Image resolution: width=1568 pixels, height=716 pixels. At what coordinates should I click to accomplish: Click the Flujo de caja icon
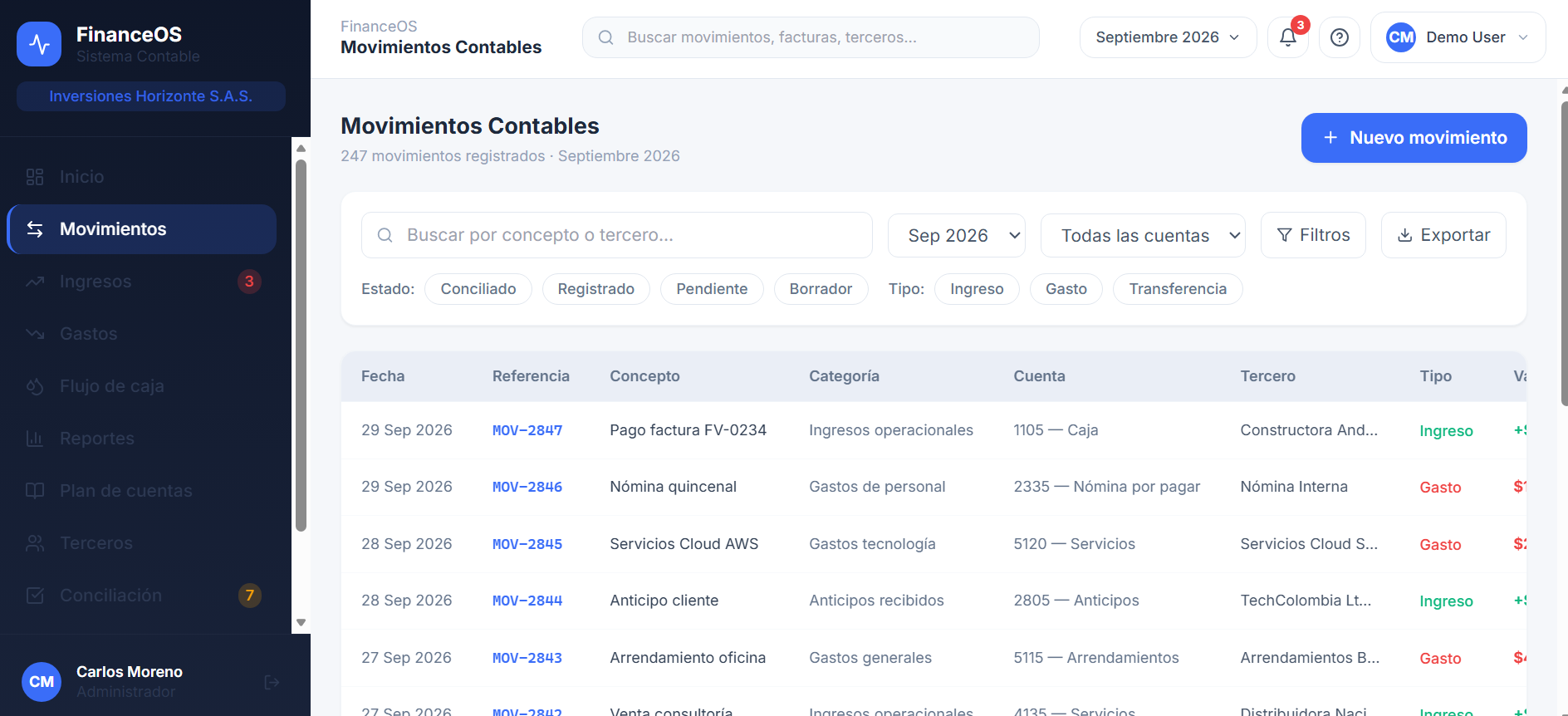35,386
